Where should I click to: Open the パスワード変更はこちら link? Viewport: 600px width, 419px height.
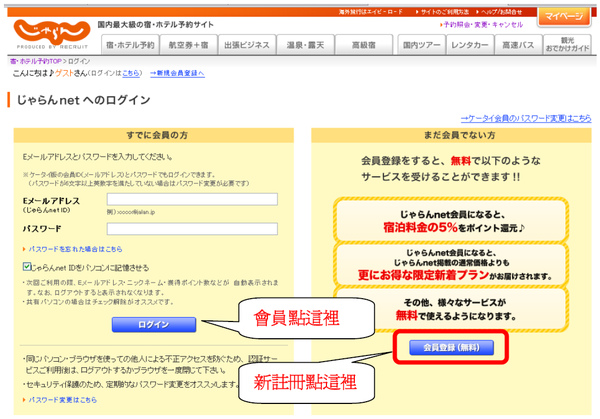click(63, 400)
